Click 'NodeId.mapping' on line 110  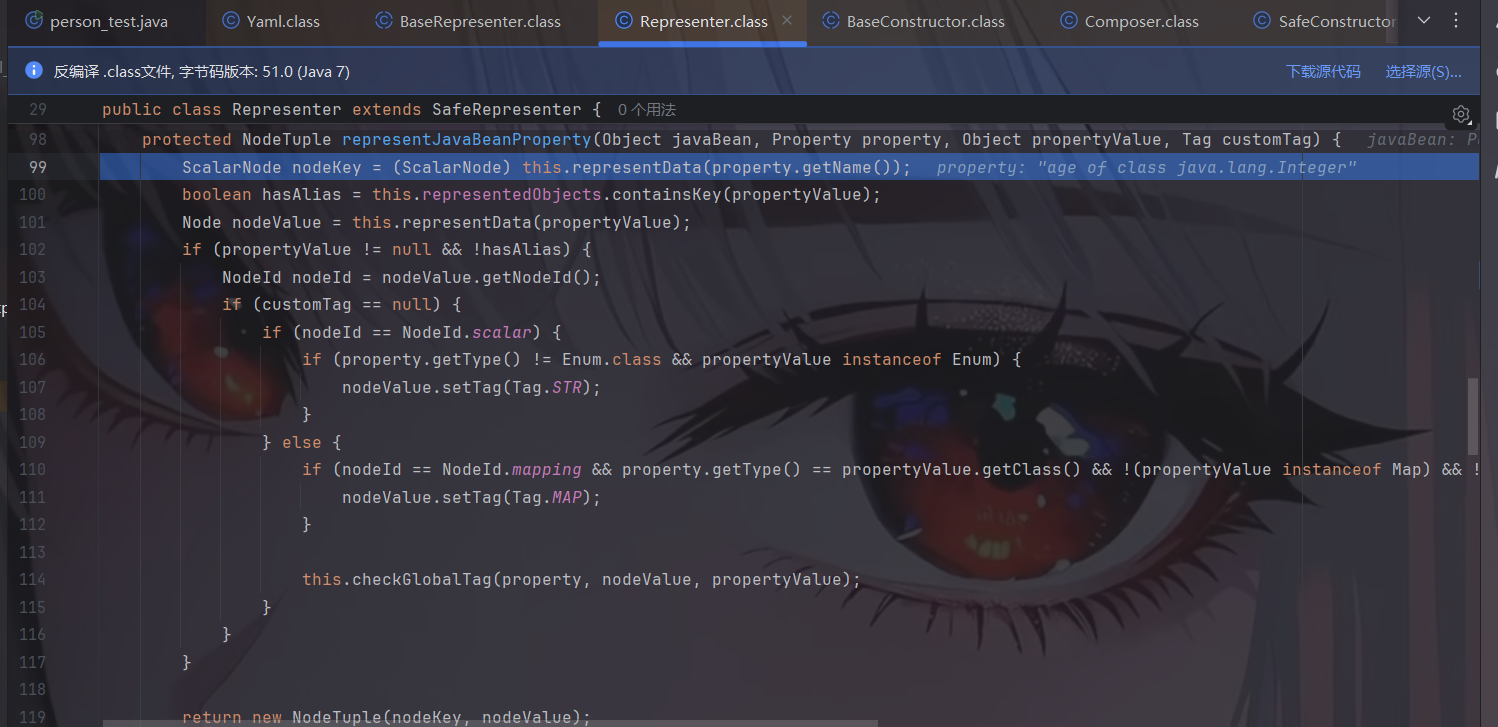512,469
